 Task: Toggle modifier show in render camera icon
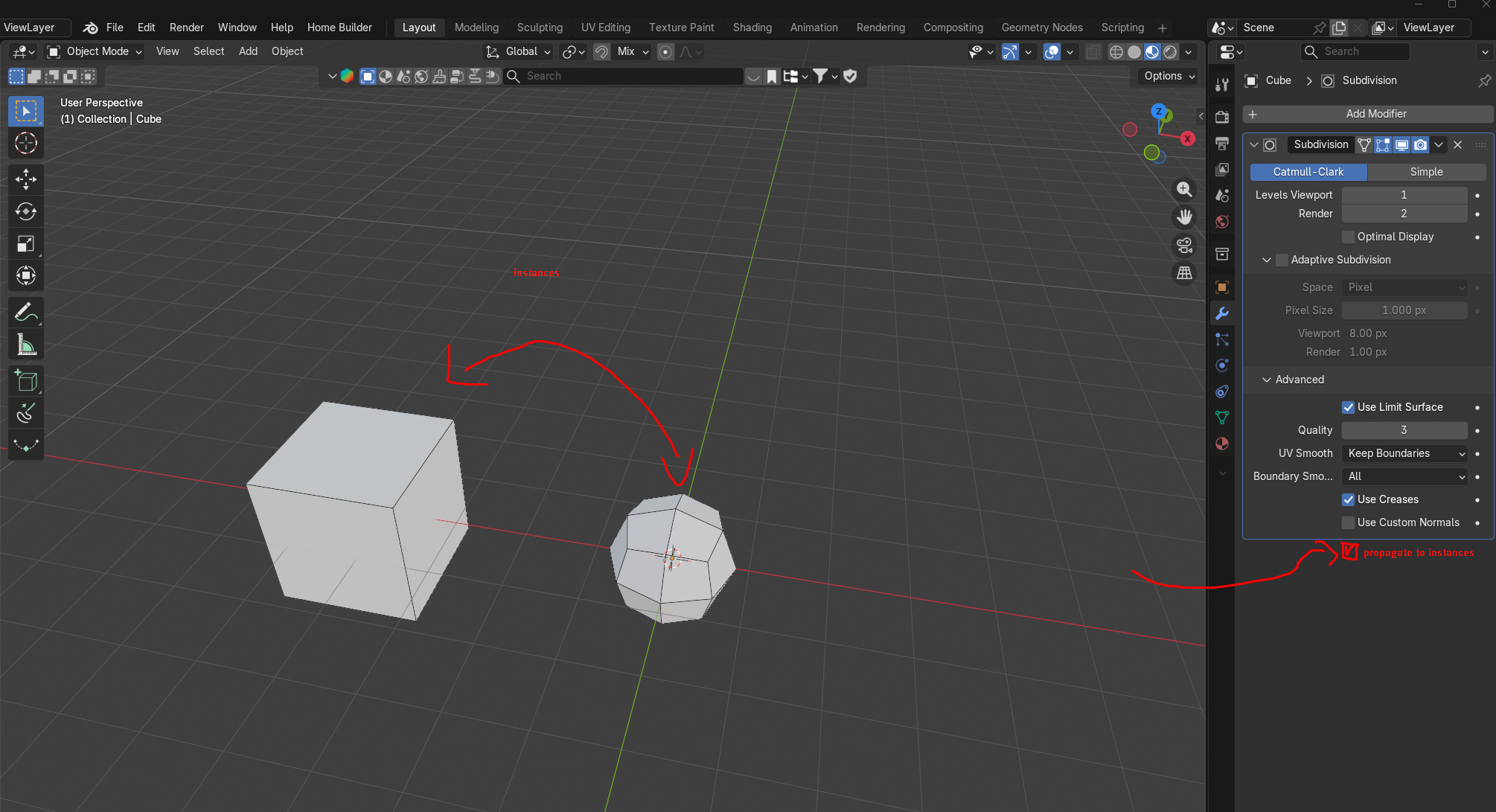tap(1420, 144)
